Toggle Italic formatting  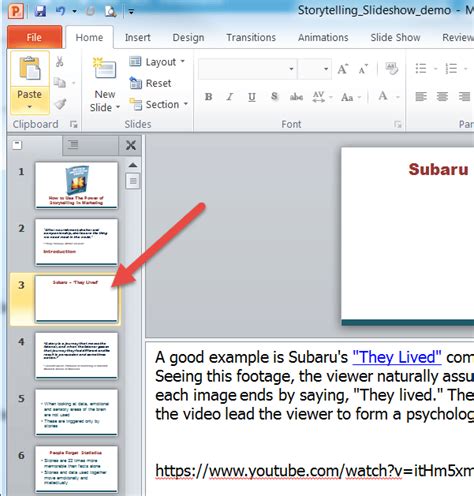click(x=230, y=97)
